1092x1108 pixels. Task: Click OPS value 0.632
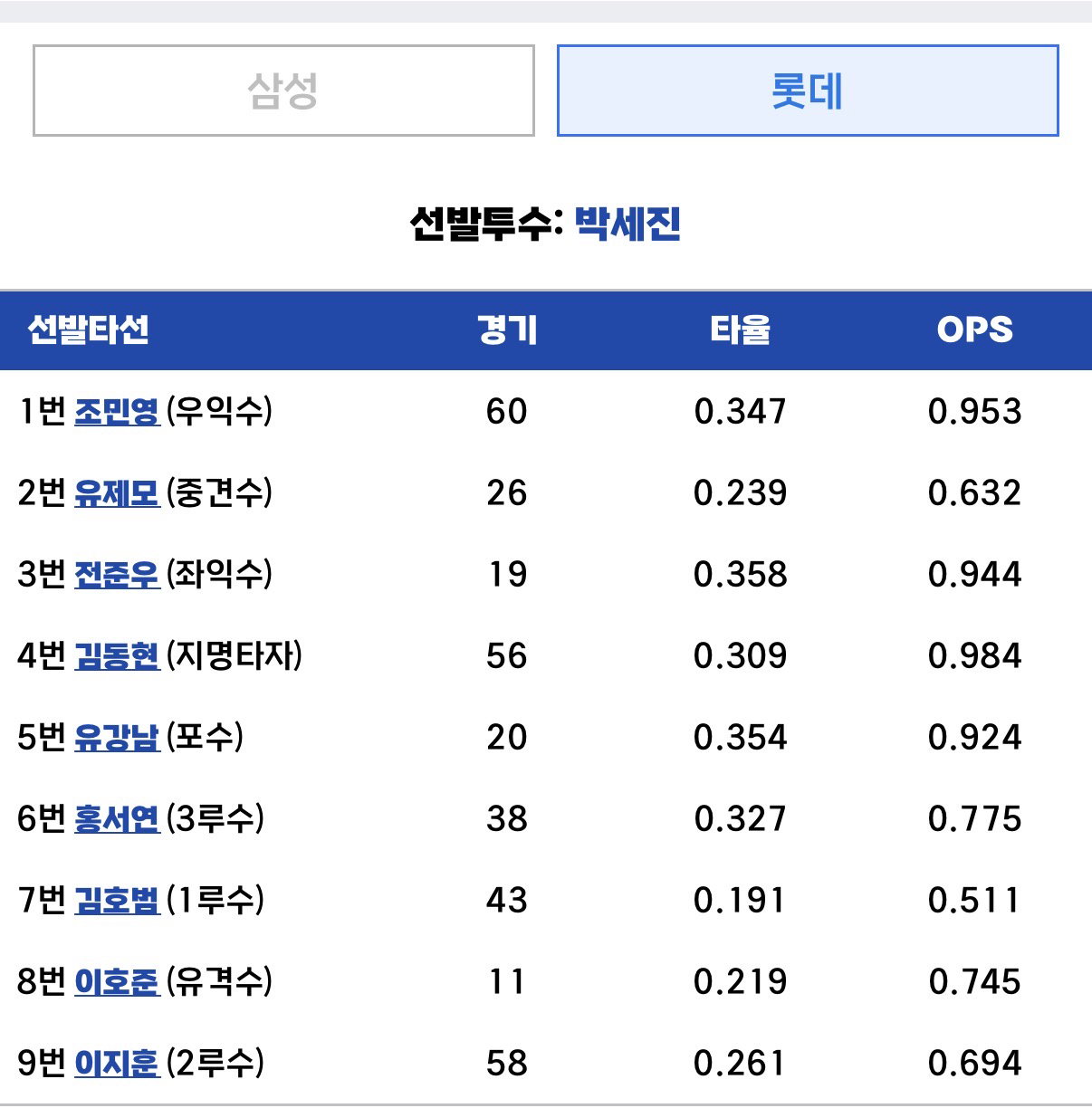point(975,493)
